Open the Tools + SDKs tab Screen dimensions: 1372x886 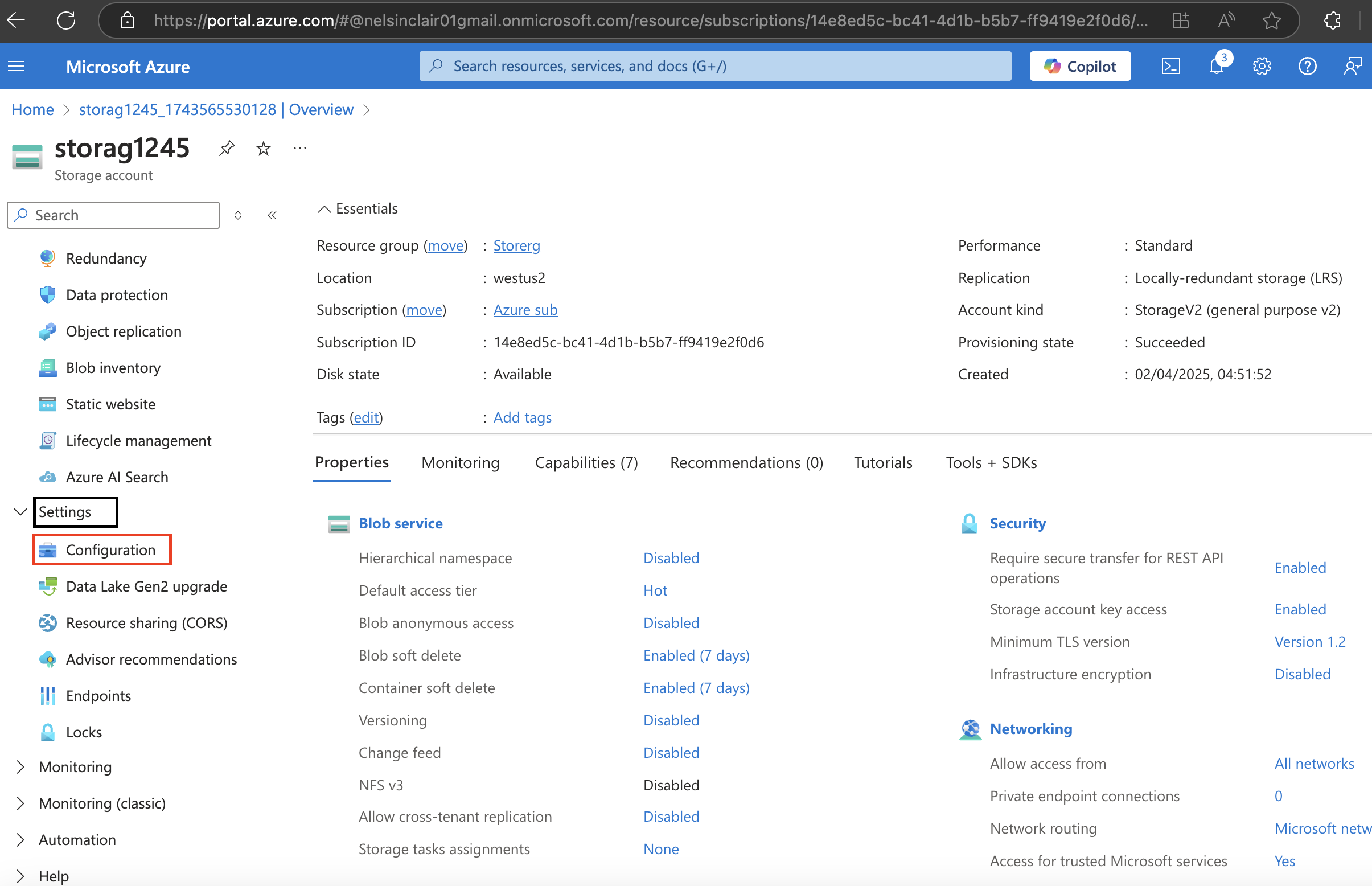[x=991, y=462]
